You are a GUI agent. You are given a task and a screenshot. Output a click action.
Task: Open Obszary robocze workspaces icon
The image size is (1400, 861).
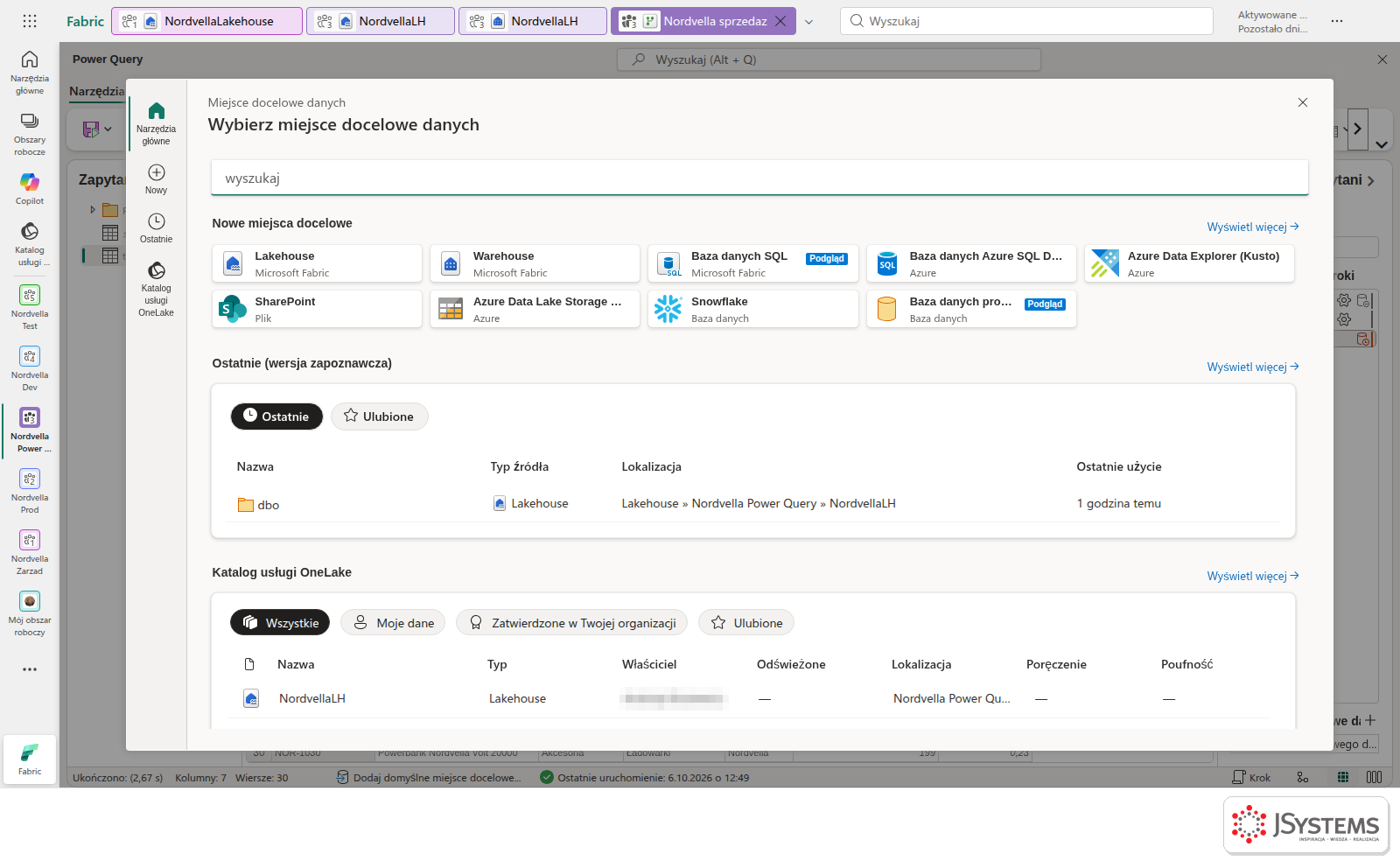(x=30, y=133)
